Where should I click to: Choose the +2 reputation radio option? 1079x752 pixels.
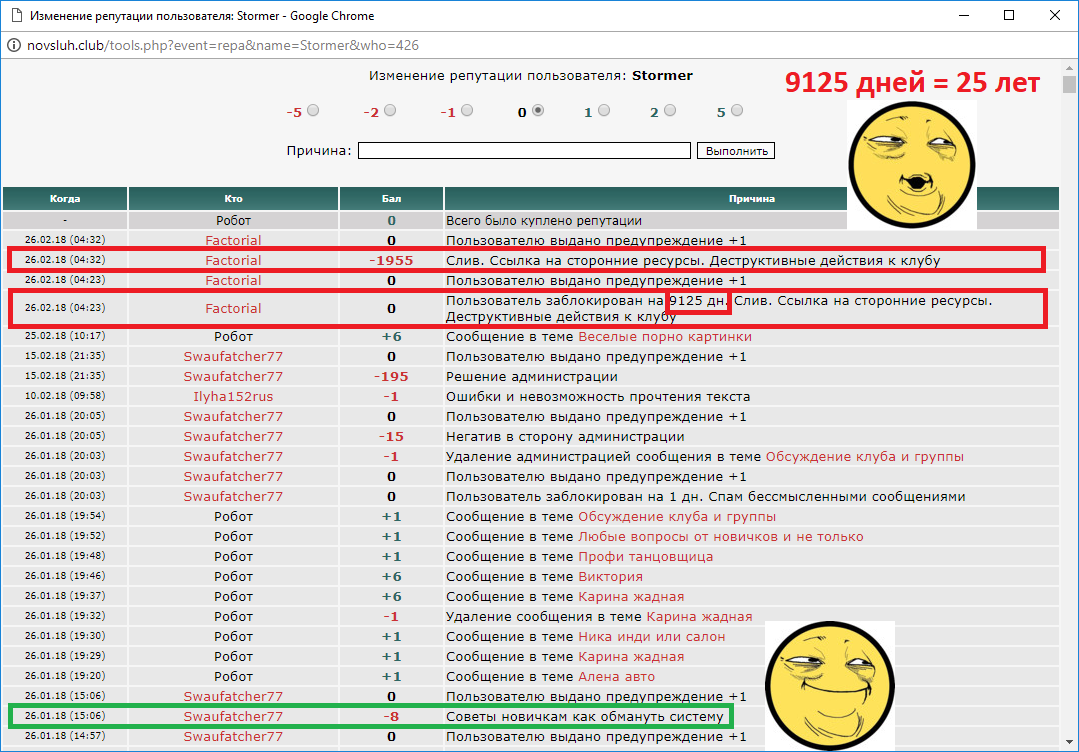pos(669,111)
